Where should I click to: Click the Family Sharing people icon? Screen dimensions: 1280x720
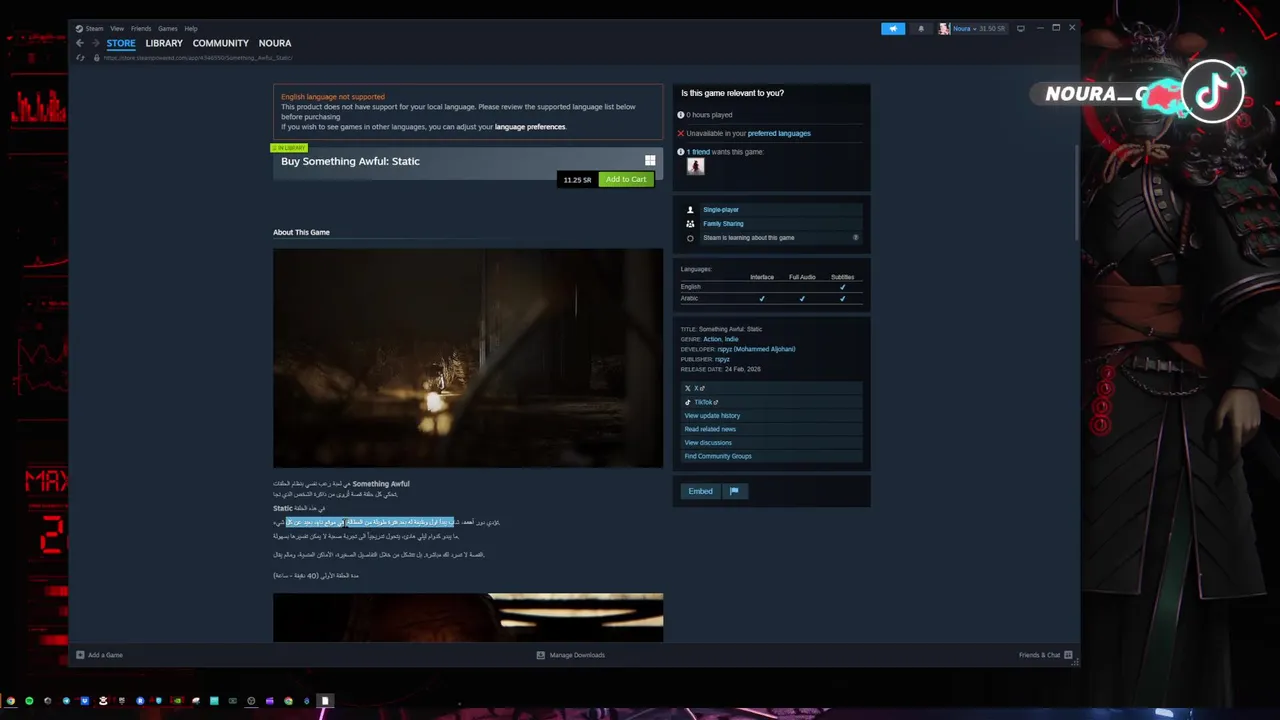[690, 224]
